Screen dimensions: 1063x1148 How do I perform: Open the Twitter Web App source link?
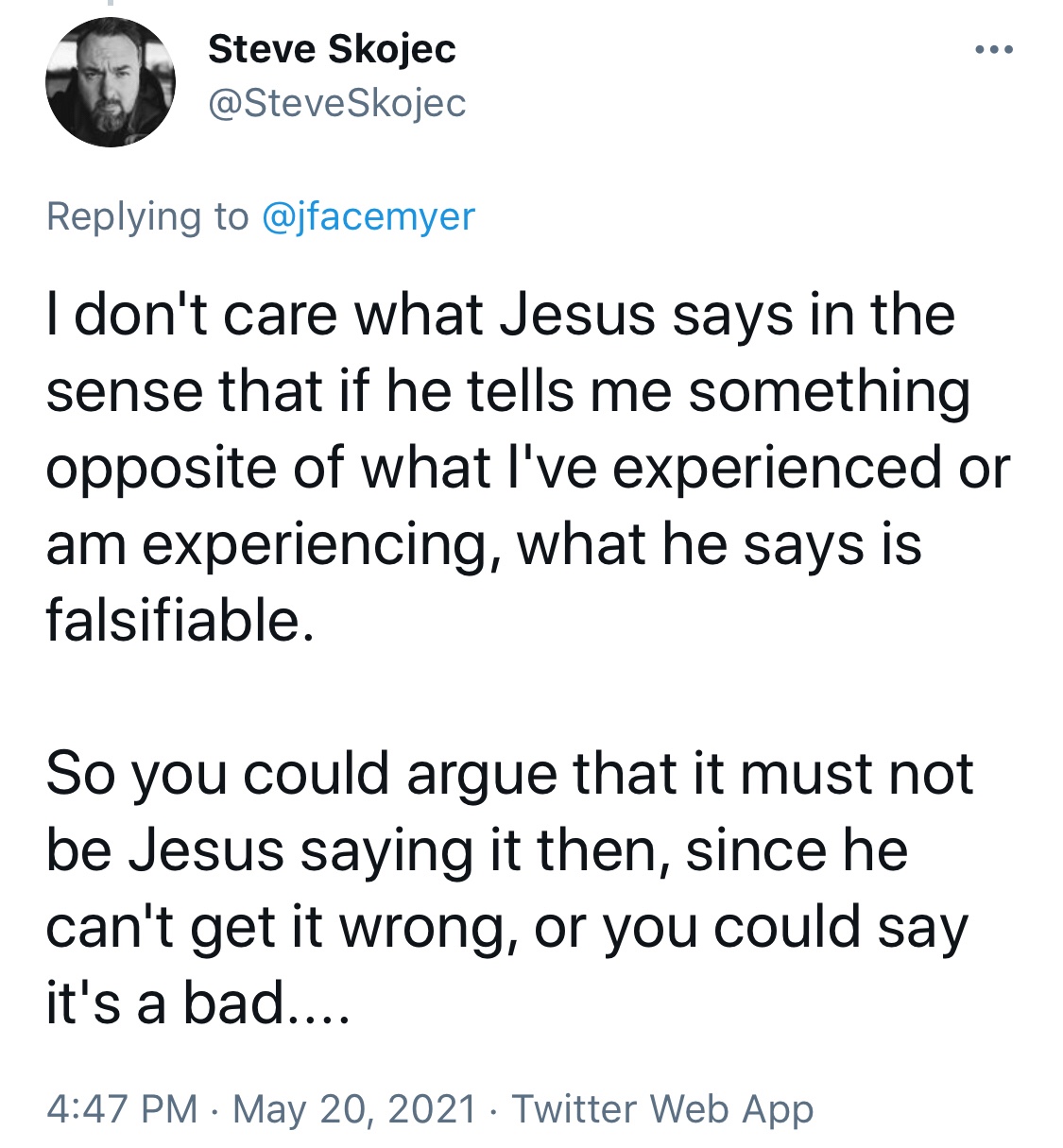click(662, 1107)
